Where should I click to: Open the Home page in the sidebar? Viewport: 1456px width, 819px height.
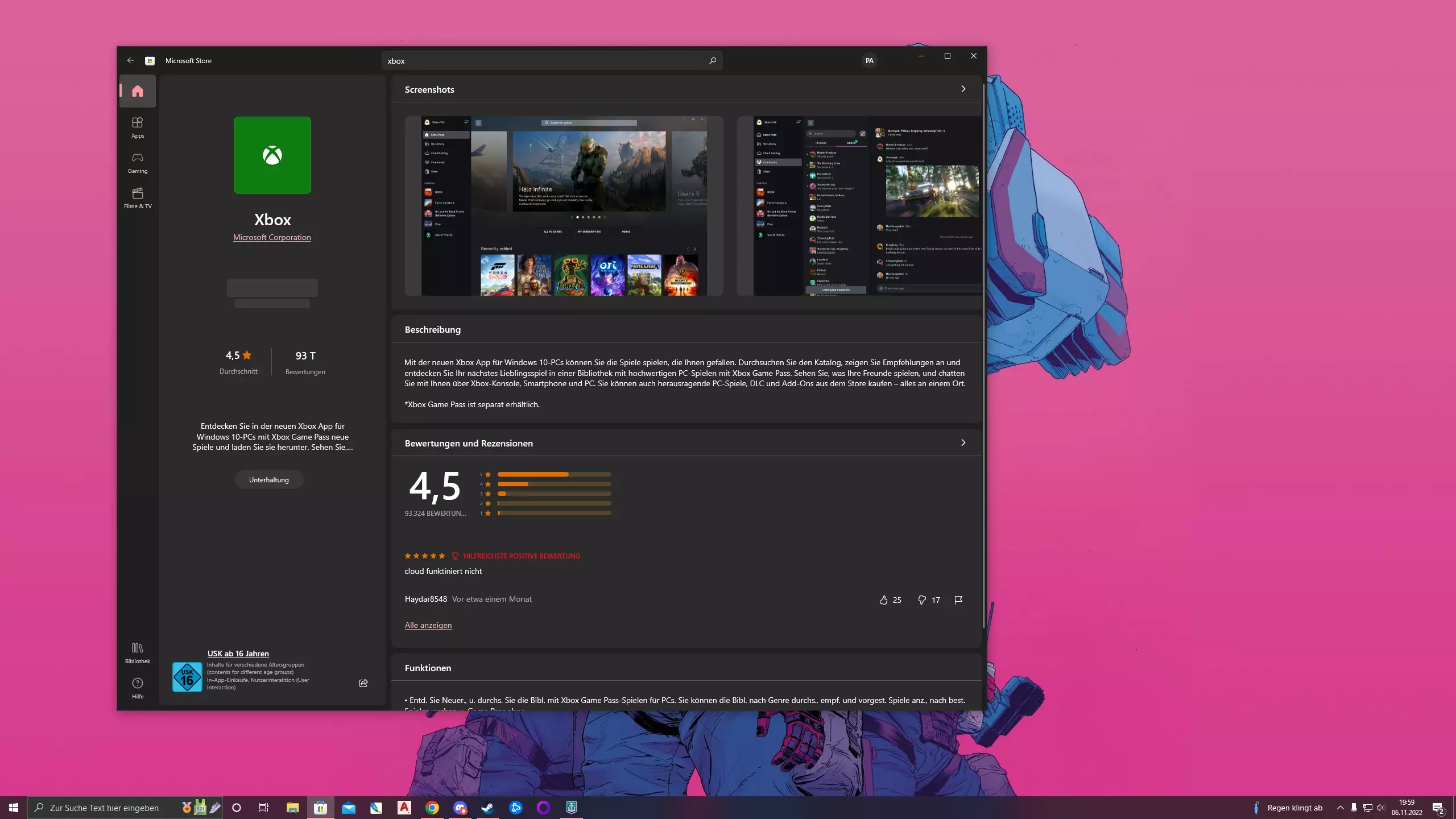[138, 91]
